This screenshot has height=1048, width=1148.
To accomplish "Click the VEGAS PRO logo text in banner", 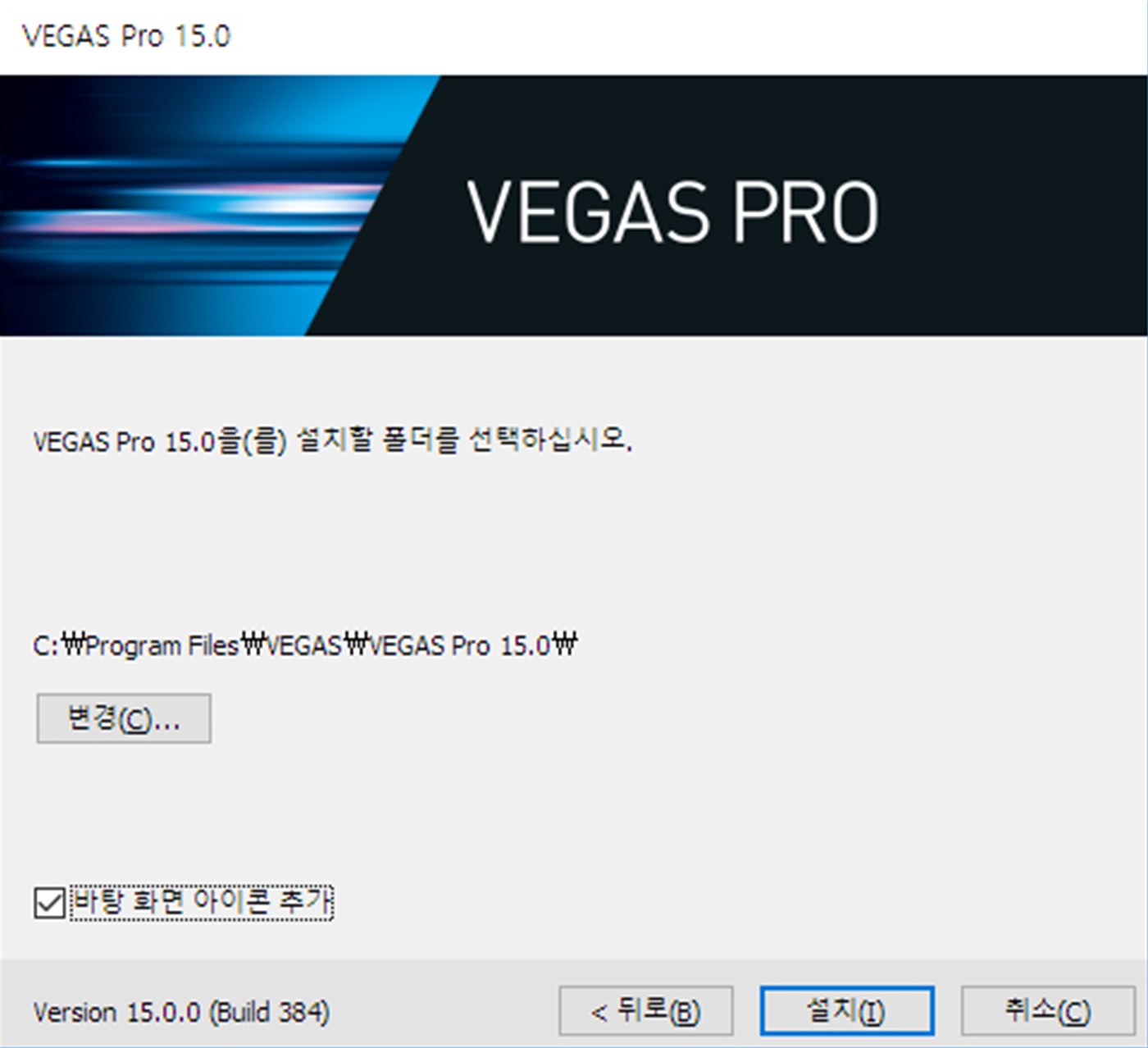I will click(x=672, y=212).
